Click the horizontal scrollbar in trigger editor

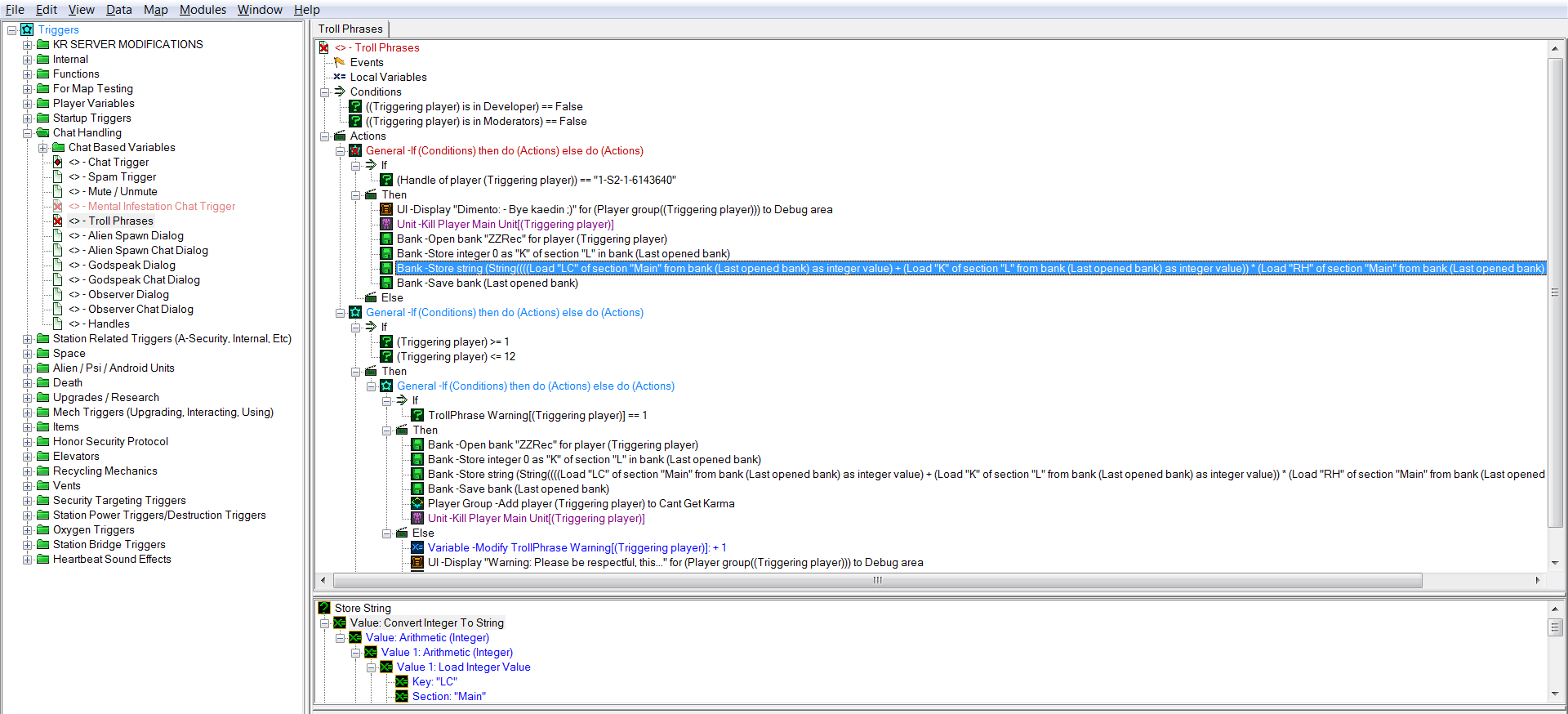[878, 580]
